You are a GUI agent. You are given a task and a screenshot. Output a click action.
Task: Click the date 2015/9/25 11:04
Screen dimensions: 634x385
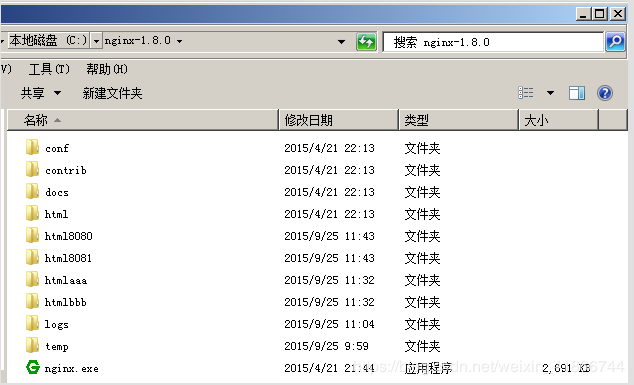(330, 324)
